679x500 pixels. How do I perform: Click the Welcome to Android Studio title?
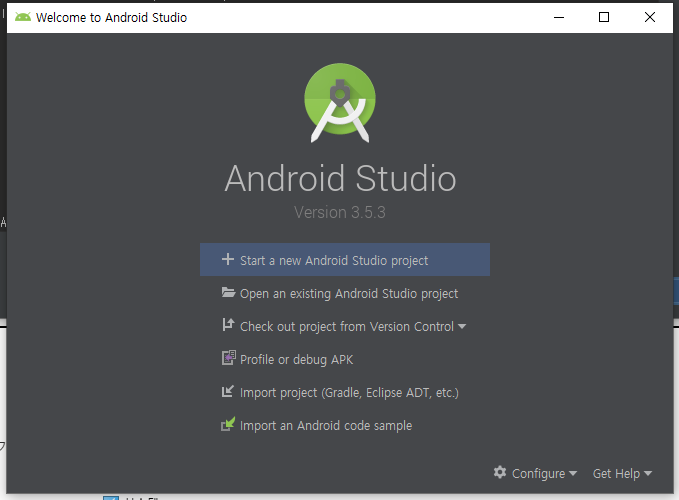point(111,17)
